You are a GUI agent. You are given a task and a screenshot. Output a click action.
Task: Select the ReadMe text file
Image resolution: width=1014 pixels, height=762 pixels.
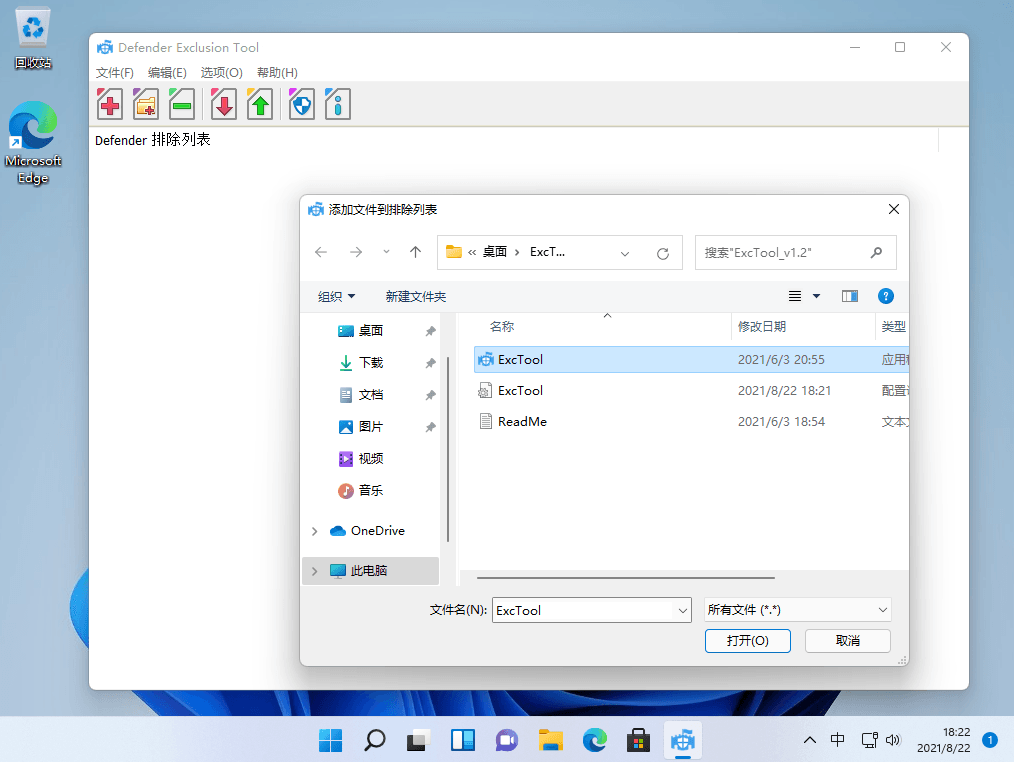(x=691, y=422)
